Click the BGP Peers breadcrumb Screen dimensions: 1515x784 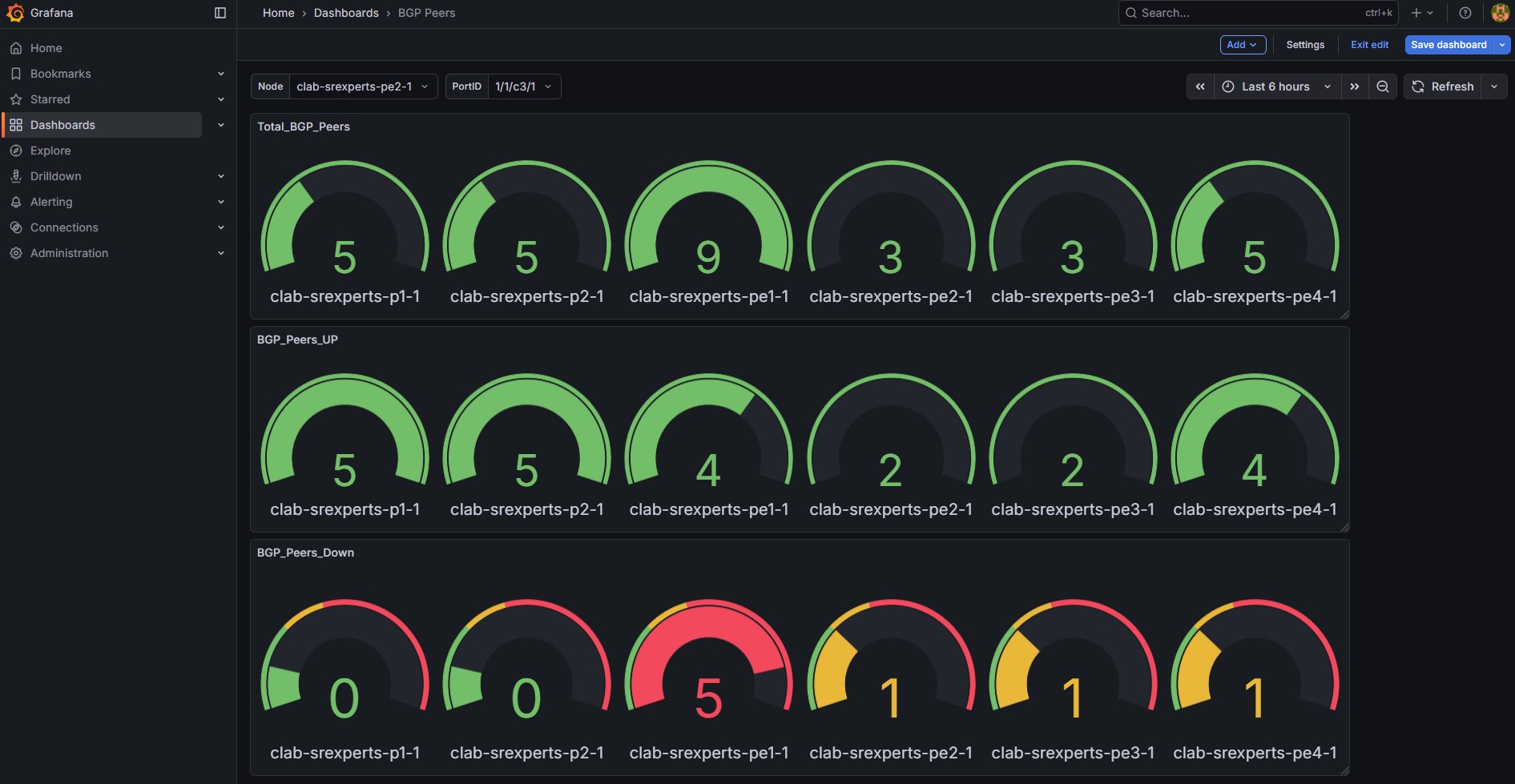click(426, 13)
